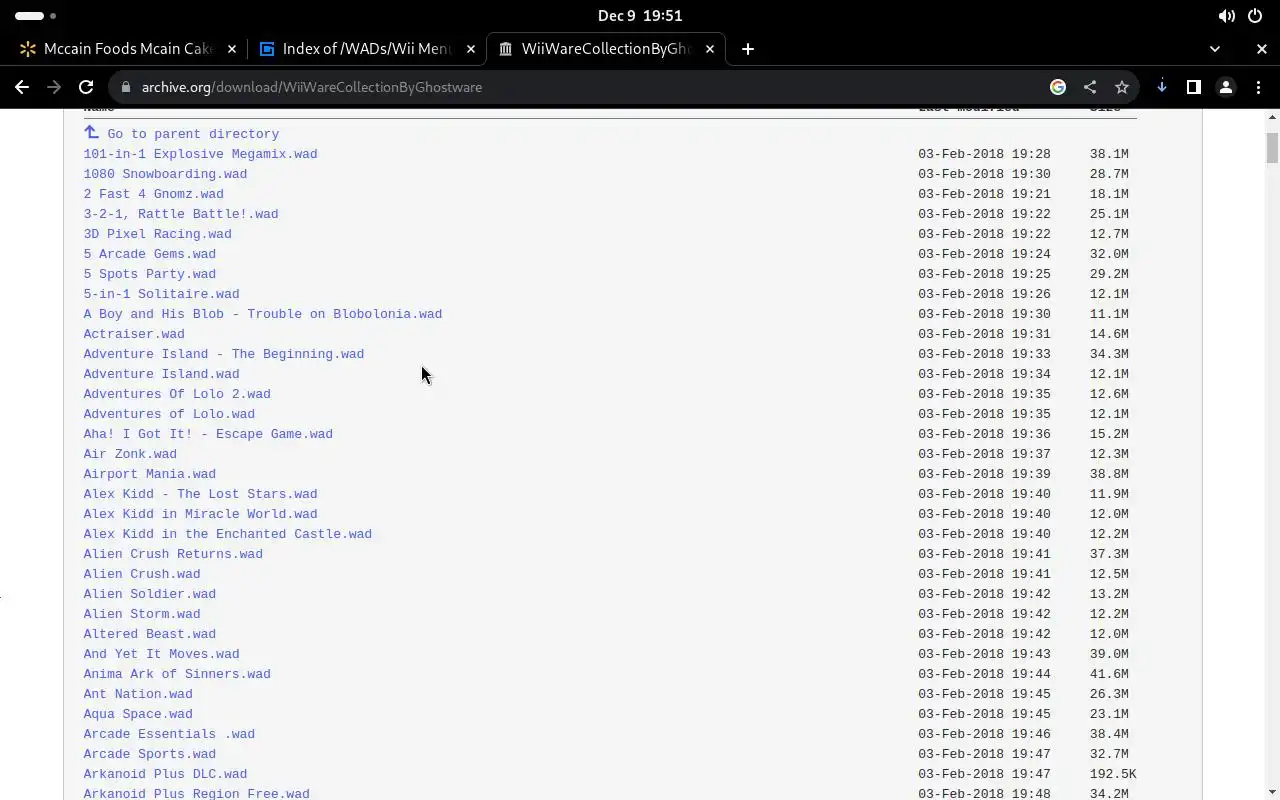The height and width of the screenshot is (800, 1280).
Task: Click Alex Kidd - The Lost Stars.wad
Action: (200, 494)
